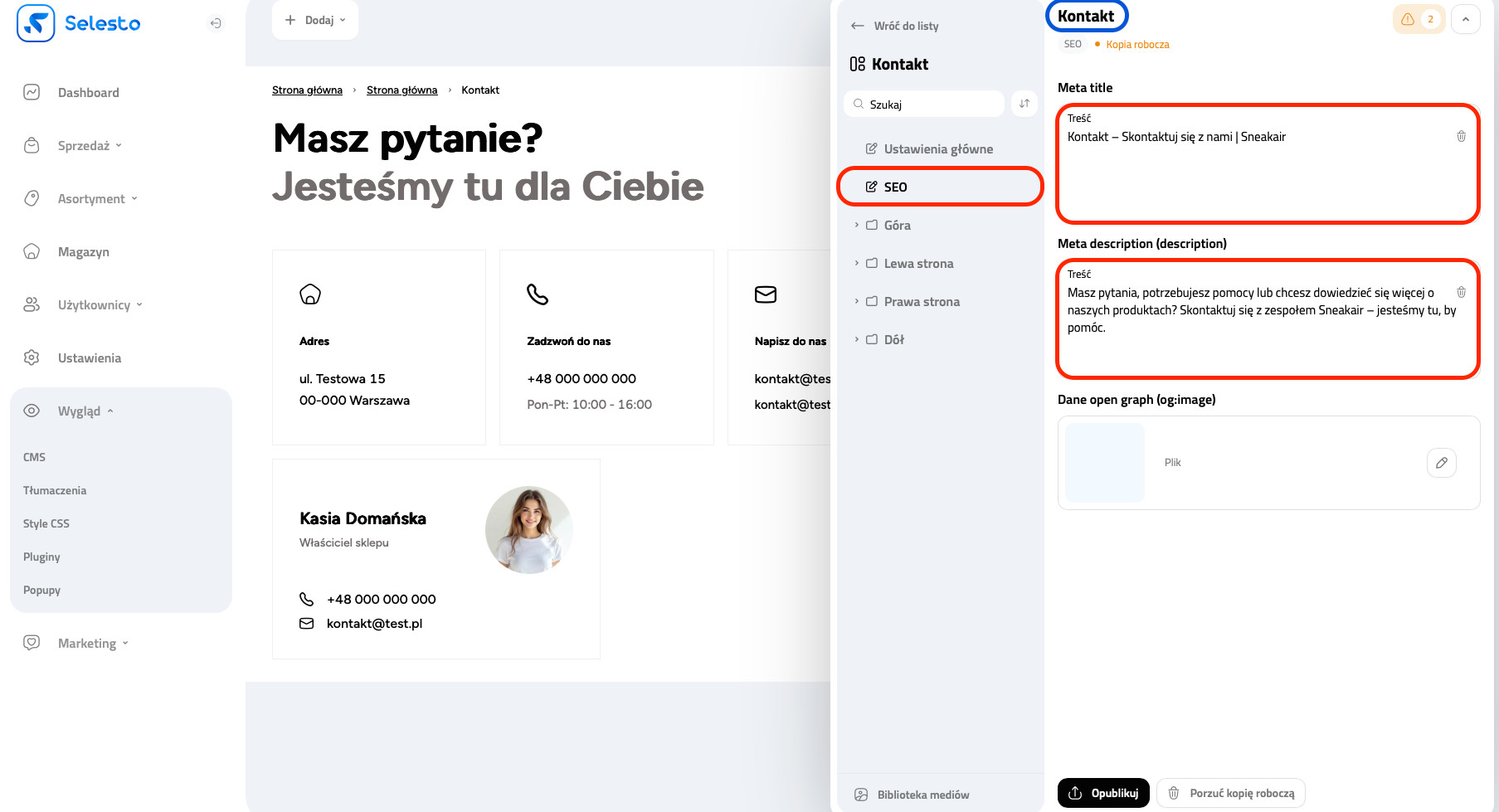
Task: Delete Meta description with trash icon
Action: pos(1461,292)
